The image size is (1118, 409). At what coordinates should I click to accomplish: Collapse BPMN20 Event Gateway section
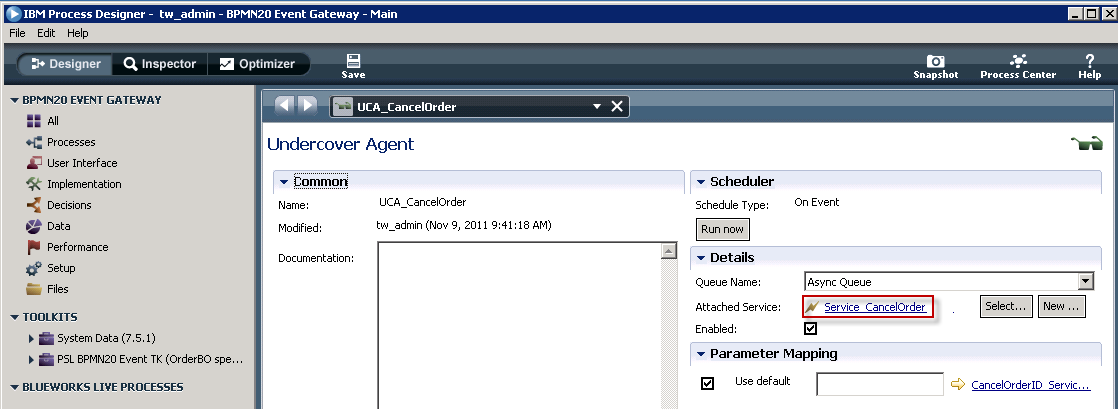[x=14, y=100]
